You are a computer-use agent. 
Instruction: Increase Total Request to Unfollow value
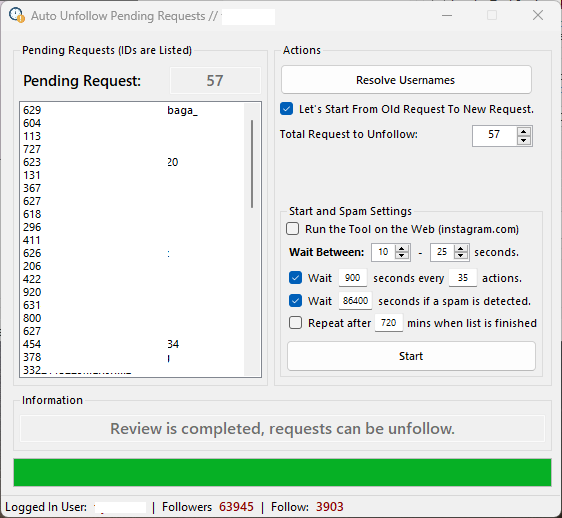pyautogui.click(x=524, y=131)
